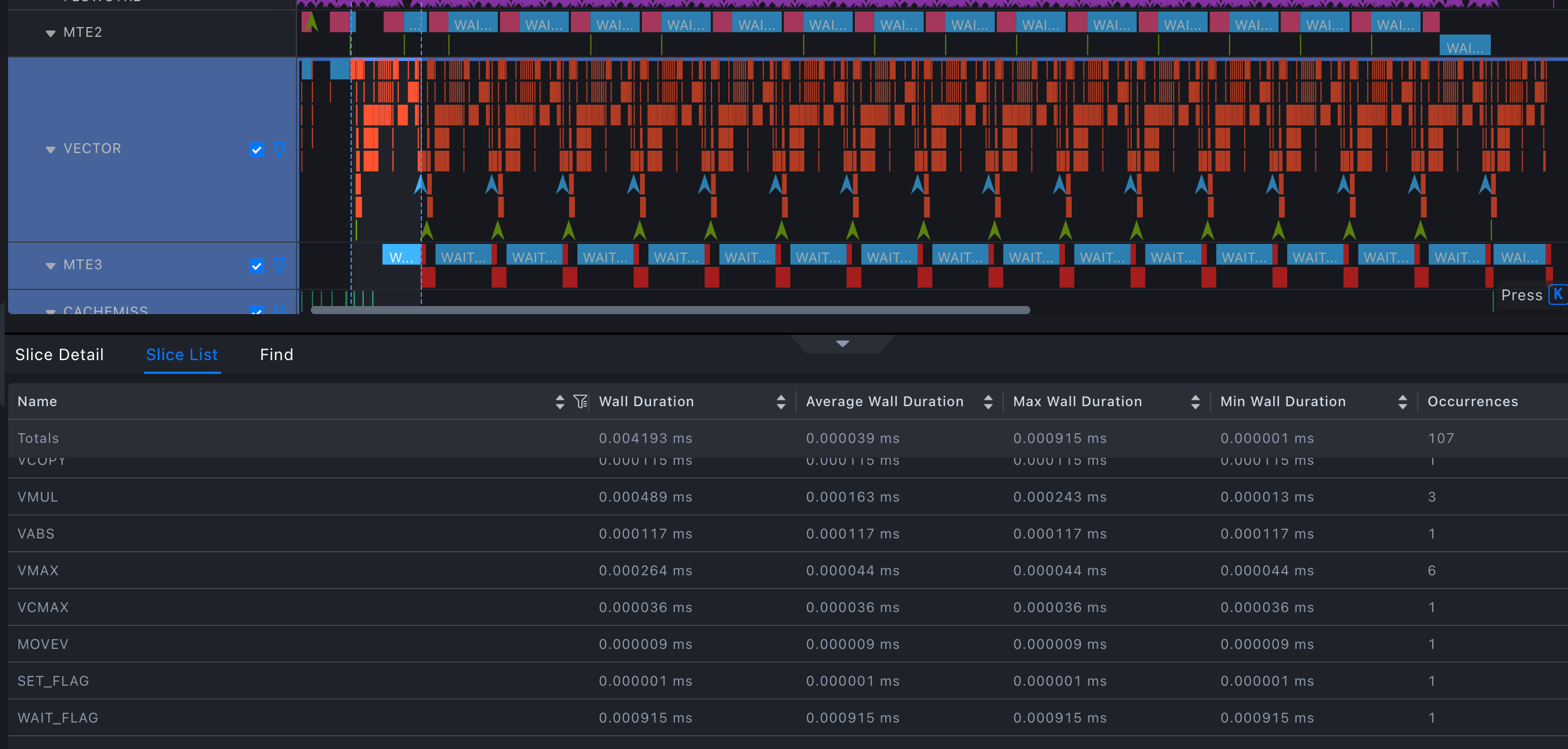Collapse the VECTOR track
This screenshot has height=749, width=1568.
[51, 149]
